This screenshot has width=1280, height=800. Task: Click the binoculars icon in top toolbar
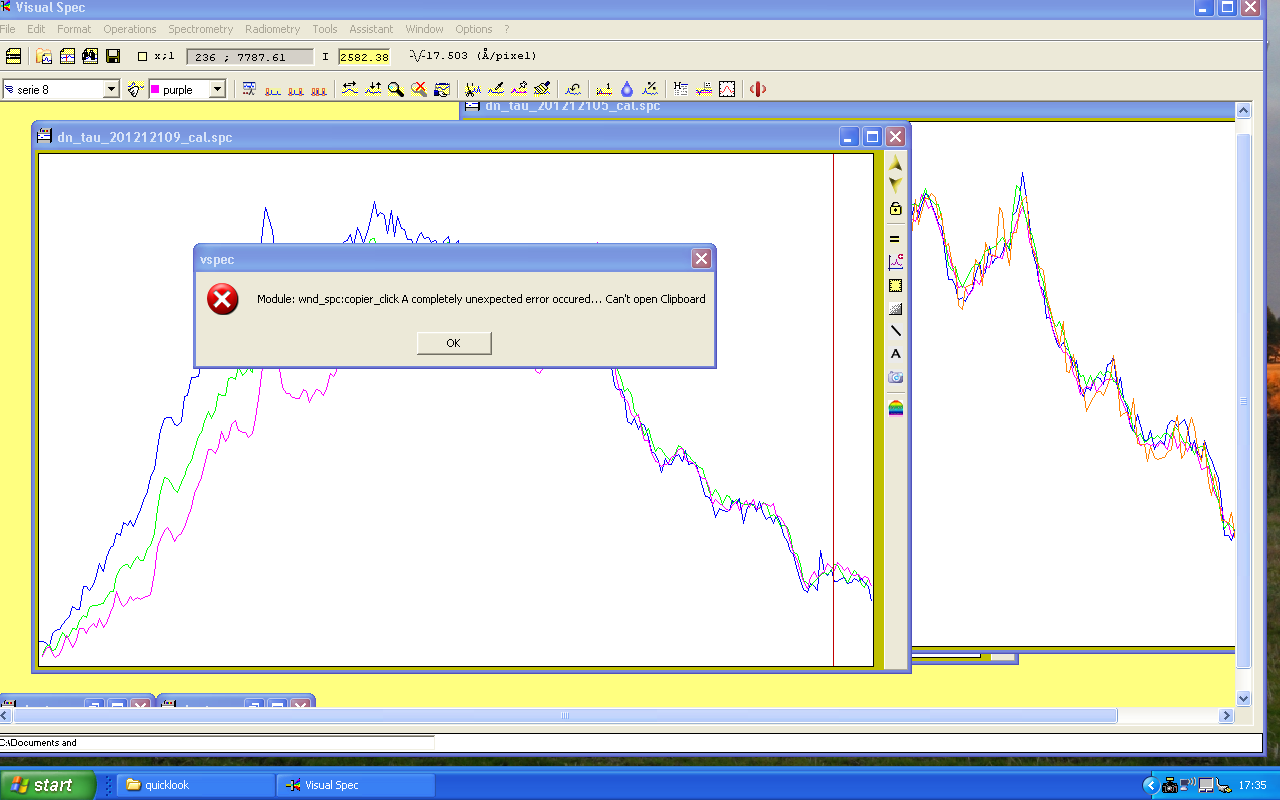pos(90,56)
